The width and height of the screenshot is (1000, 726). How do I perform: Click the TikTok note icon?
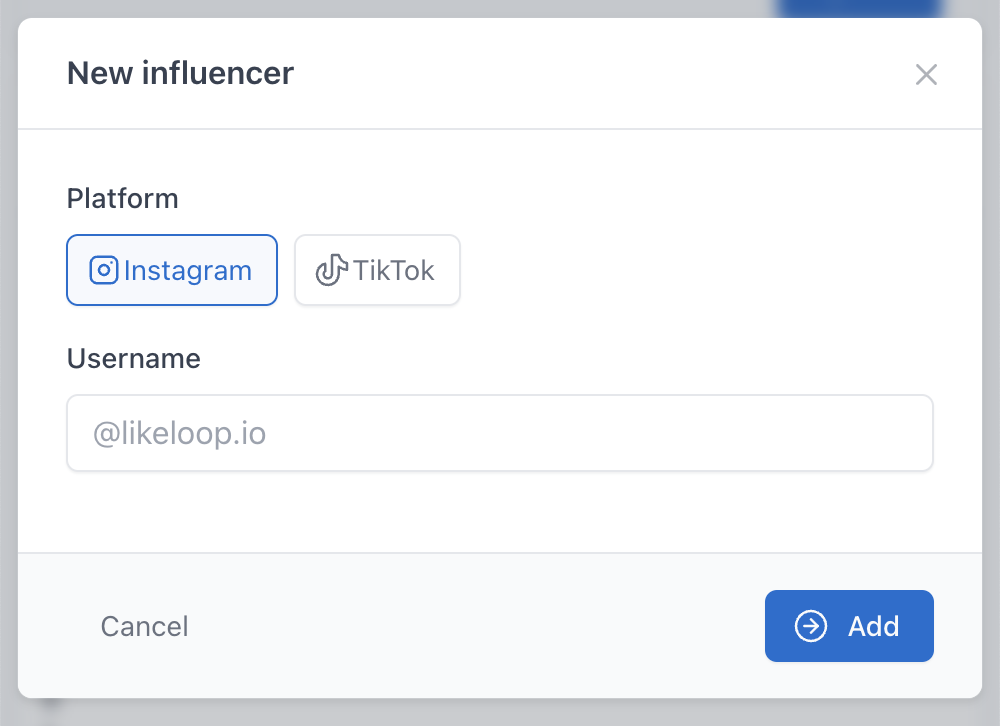pyautogui.click(x=331, y=270)
